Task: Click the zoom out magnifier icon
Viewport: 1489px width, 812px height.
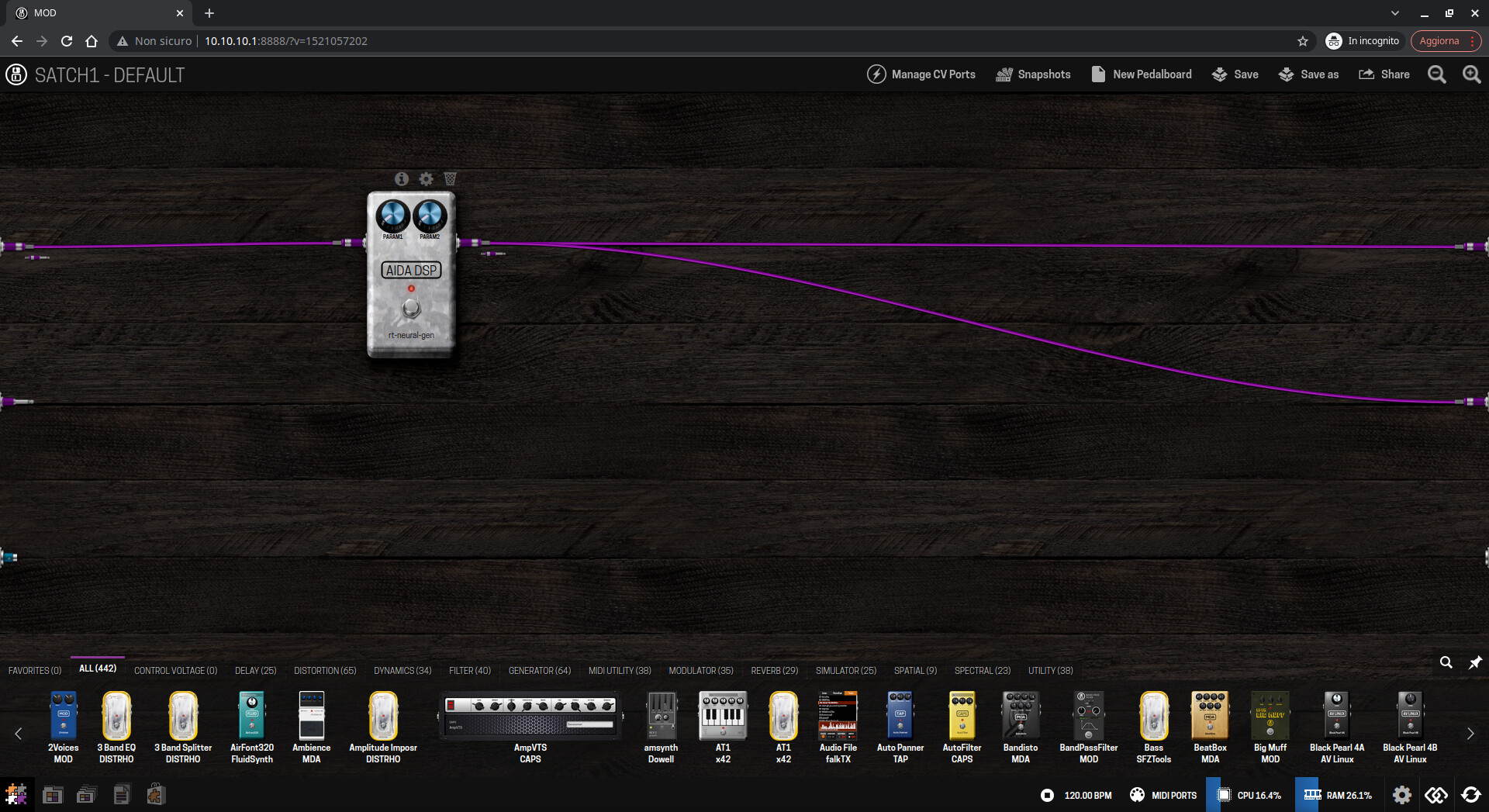Action: [1437, 74]
